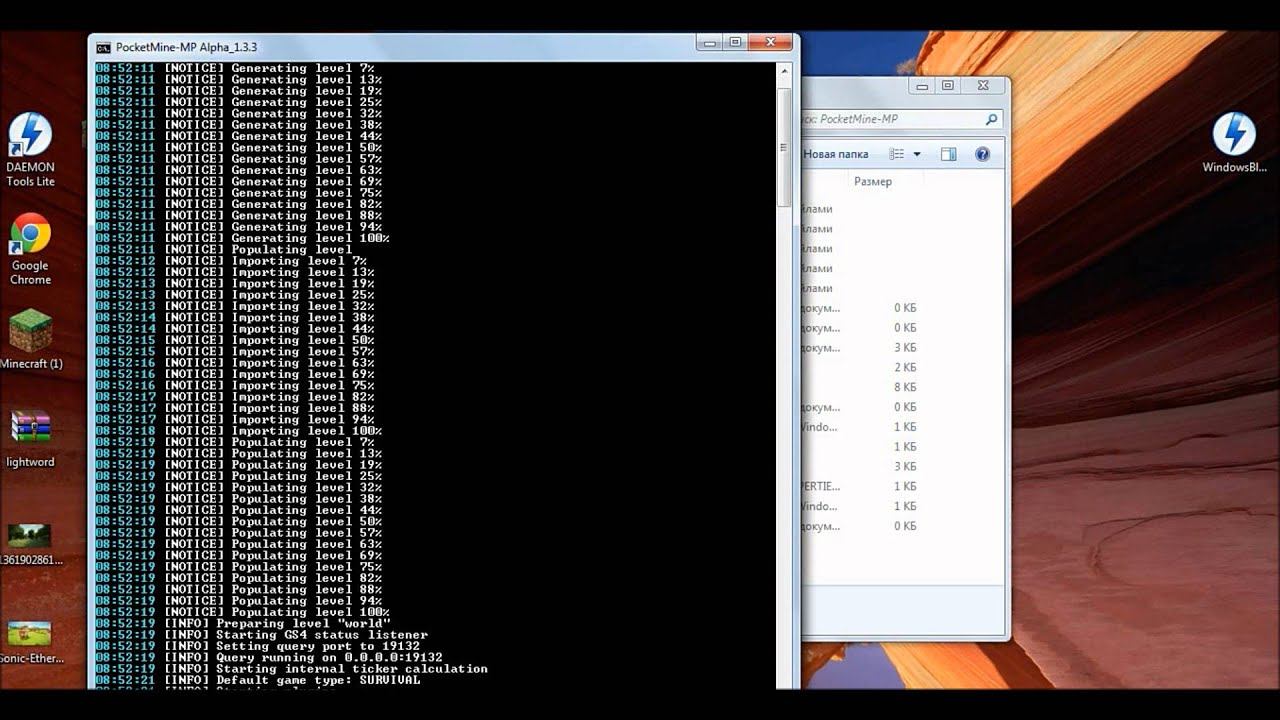Viewport: 1280px width, 720px height.
Task: Minimize the Explorer window
Action: (922, 86)
